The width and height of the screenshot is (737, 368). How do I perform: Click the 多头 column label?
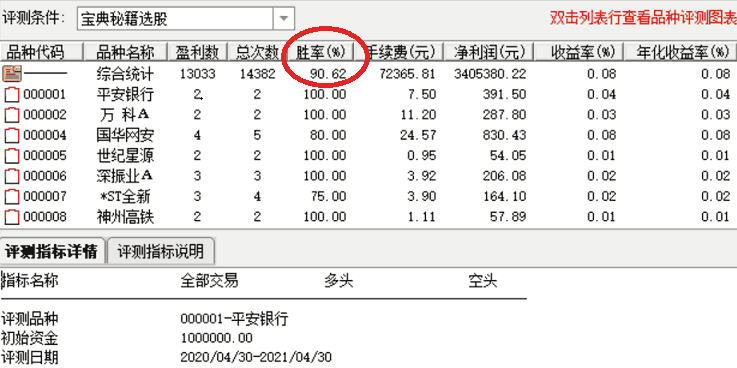pos(338,281)
